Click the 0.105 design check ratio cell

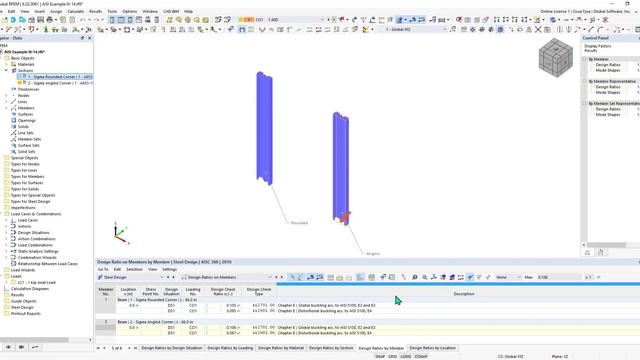point(231,305)
